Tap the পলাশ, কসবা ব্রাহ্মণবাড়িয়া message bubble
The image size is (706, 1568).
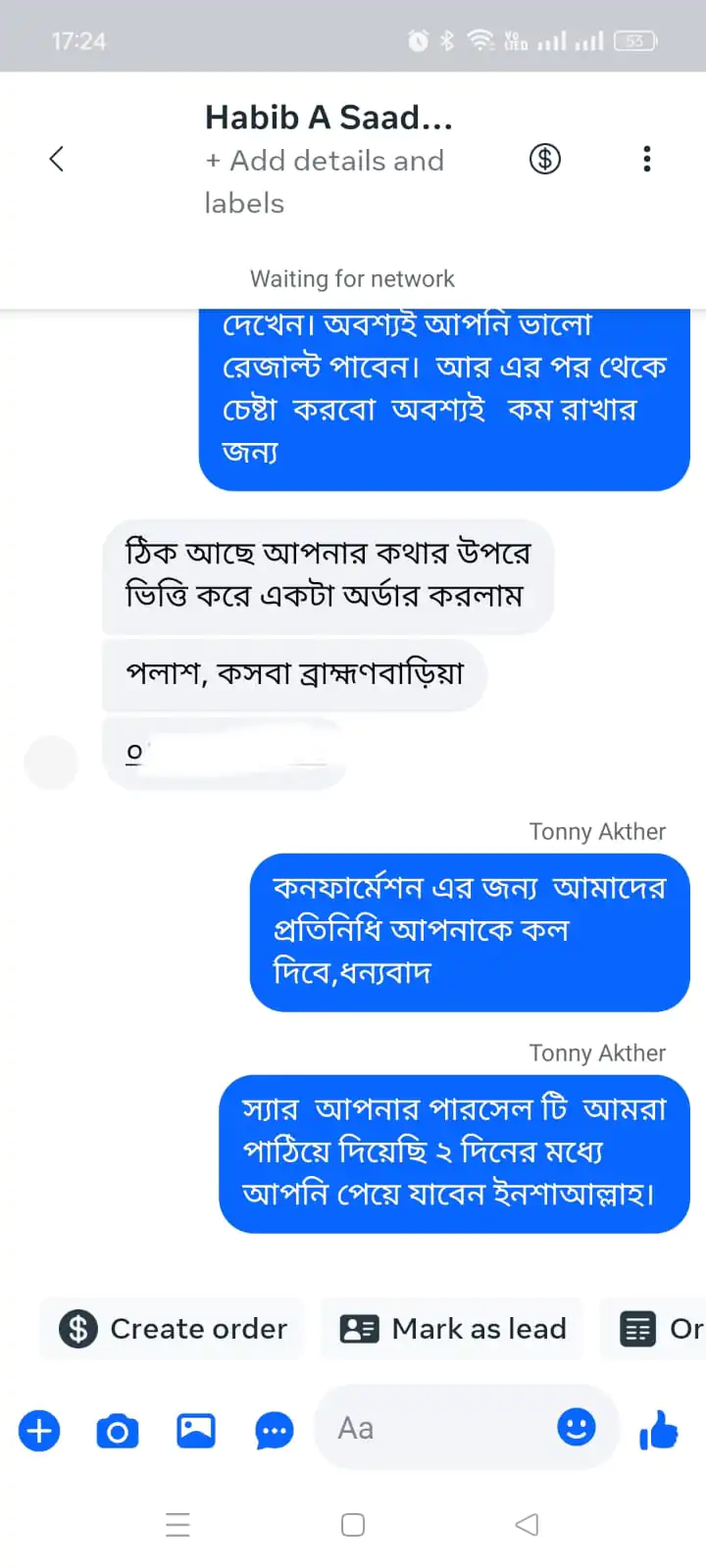[294, 674]
